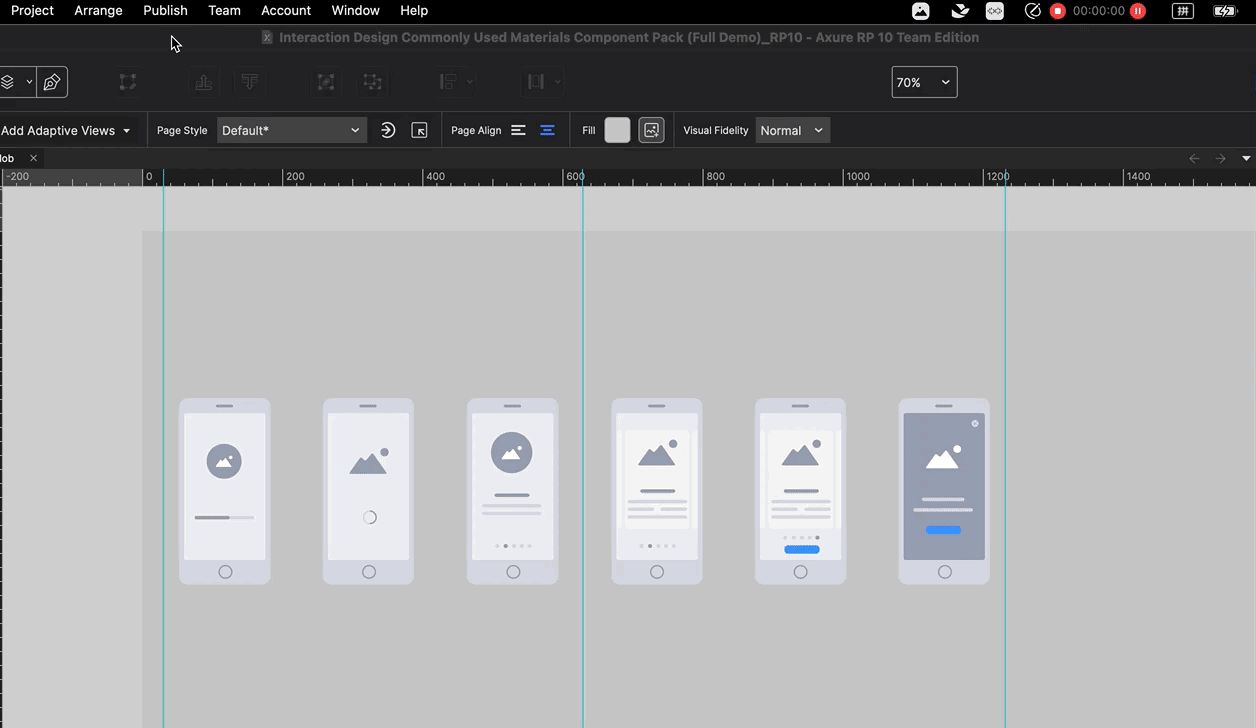This screenshot has height=728, width=1256.
Task: Click the battery charging status icon
Action: (1225, 11)
